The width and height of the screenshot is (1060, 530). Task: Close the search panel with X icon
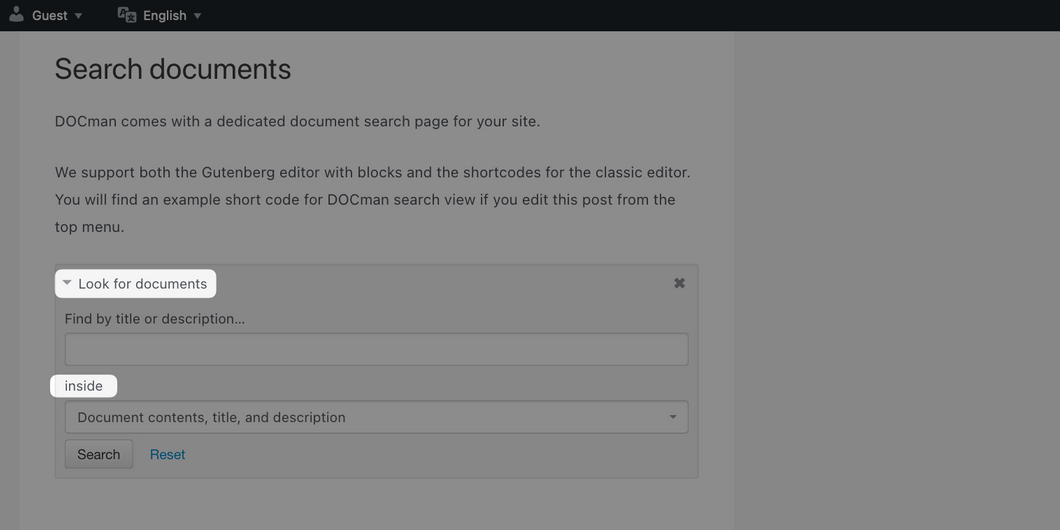679,283
